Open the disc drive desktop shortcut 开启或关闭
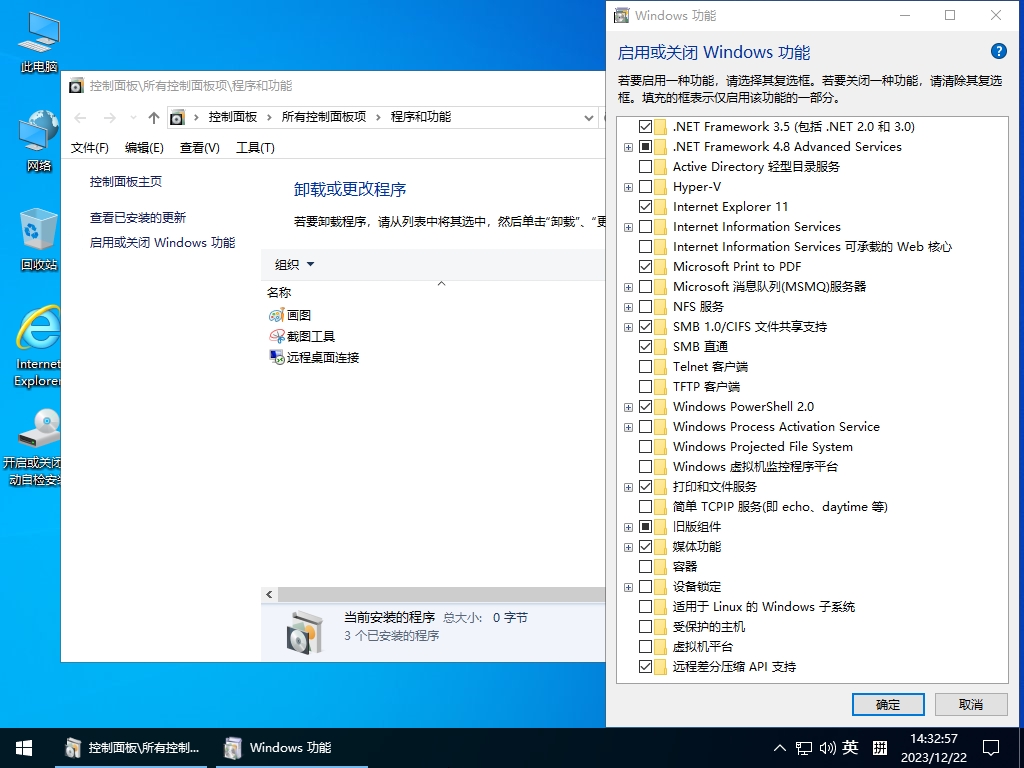 [x=33, y=447]
